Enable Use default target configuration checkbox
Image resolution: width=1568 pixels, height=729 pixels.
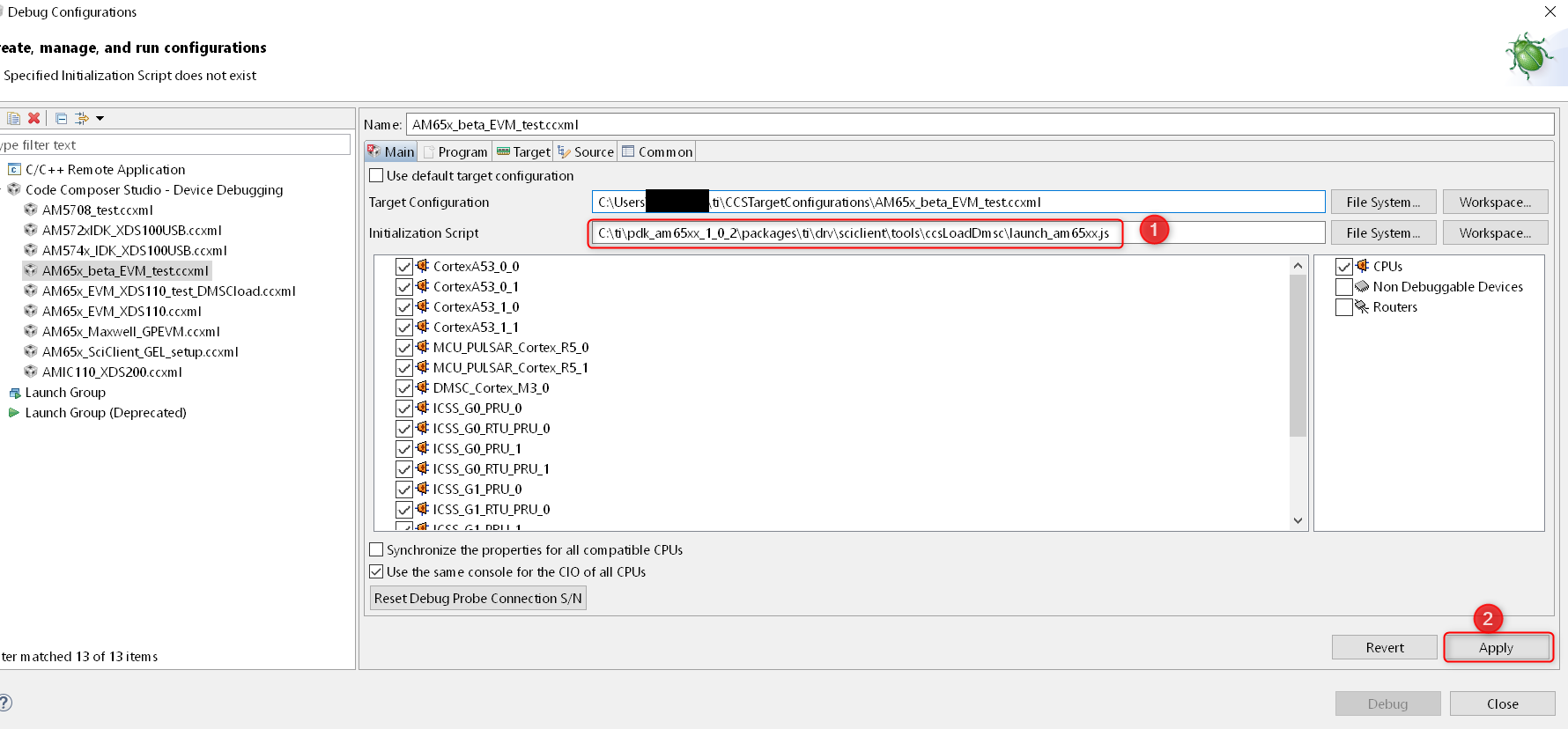pos(377,176)
